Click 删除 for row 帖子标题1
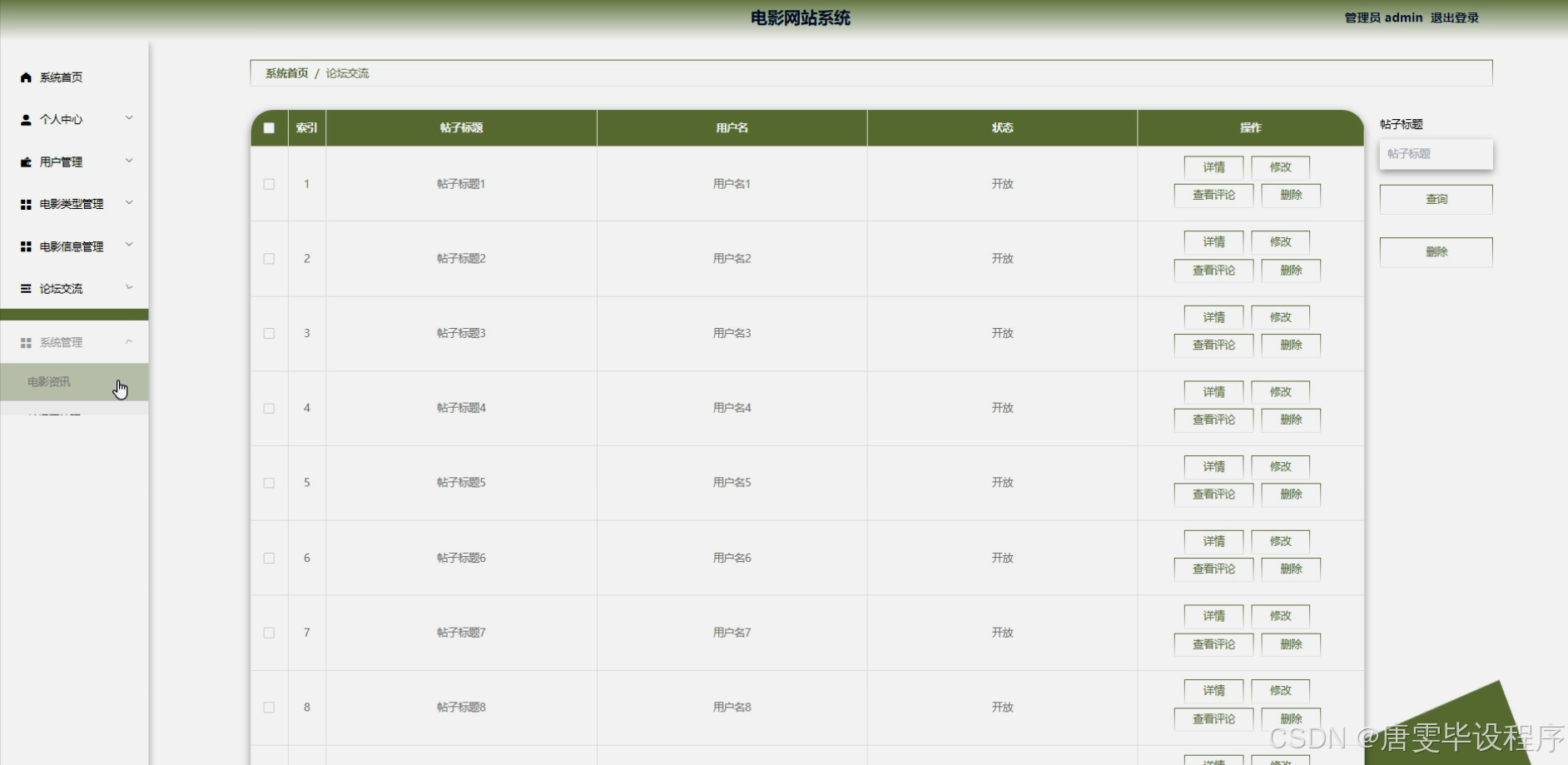 1291,196
